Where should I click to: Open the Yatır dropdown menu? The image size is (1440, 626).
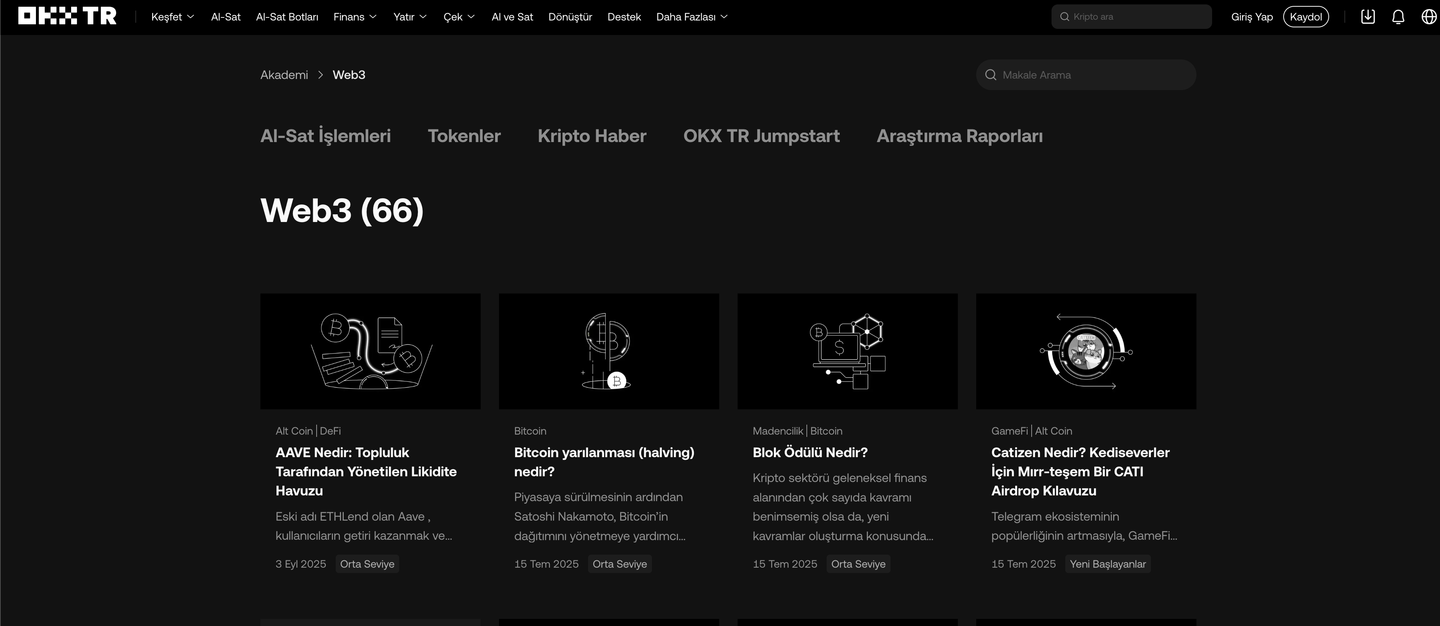click(410, 17)
